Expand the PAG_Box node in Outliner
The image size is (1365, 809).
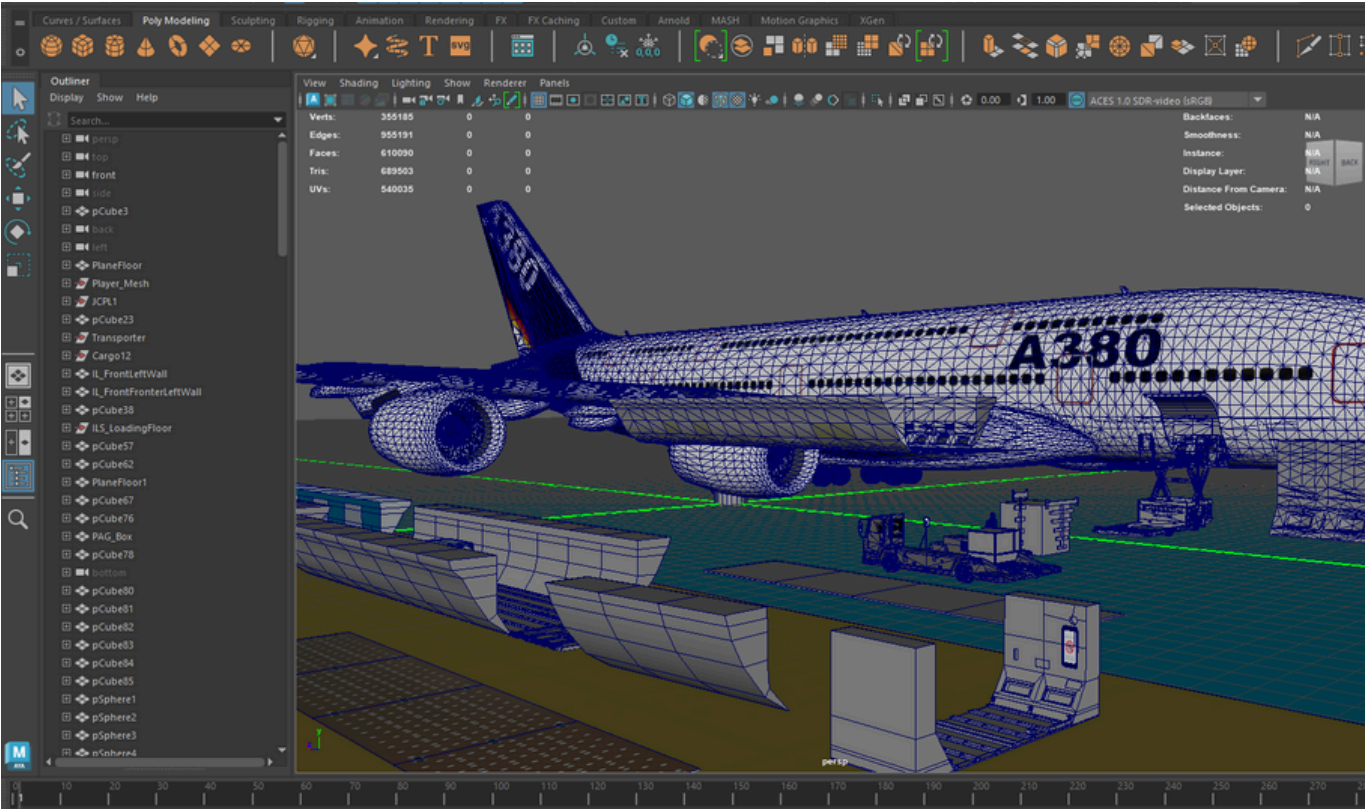pyautogui.click(x=67, y=536)
